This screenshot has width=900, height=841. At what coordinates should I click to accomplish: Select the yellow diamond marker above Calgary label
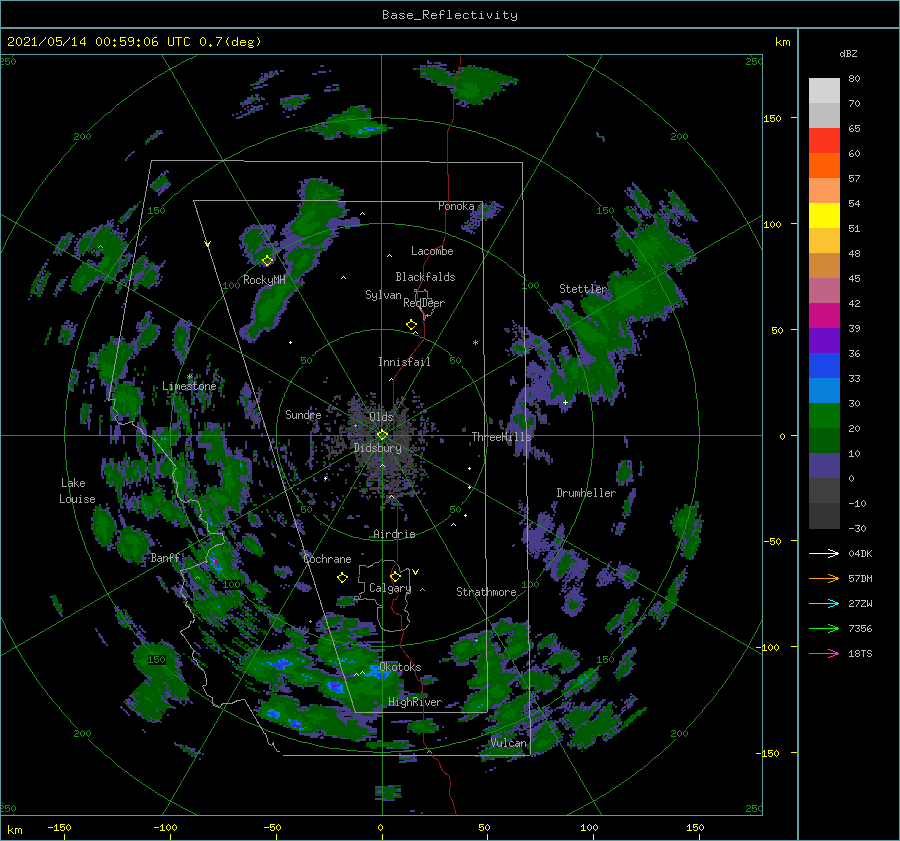tap(395, 576)
